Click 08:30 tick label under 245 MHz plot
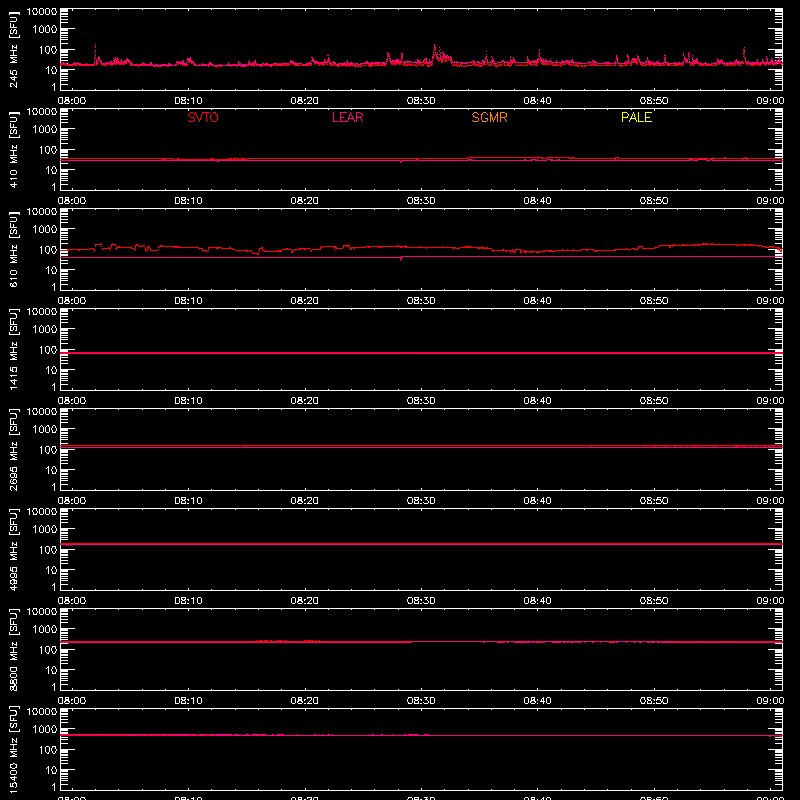The width and height of the screenshot is (800, 800). pyautogui.click(x=421, y=101)
